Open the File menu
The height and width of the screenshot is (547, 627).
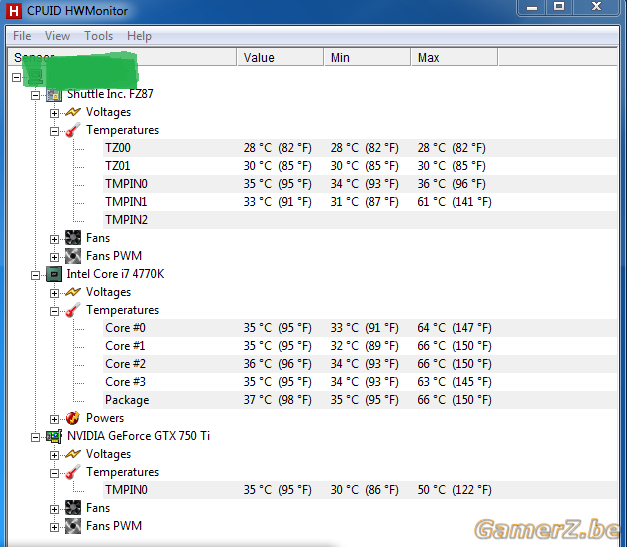[x=22, y=36]
